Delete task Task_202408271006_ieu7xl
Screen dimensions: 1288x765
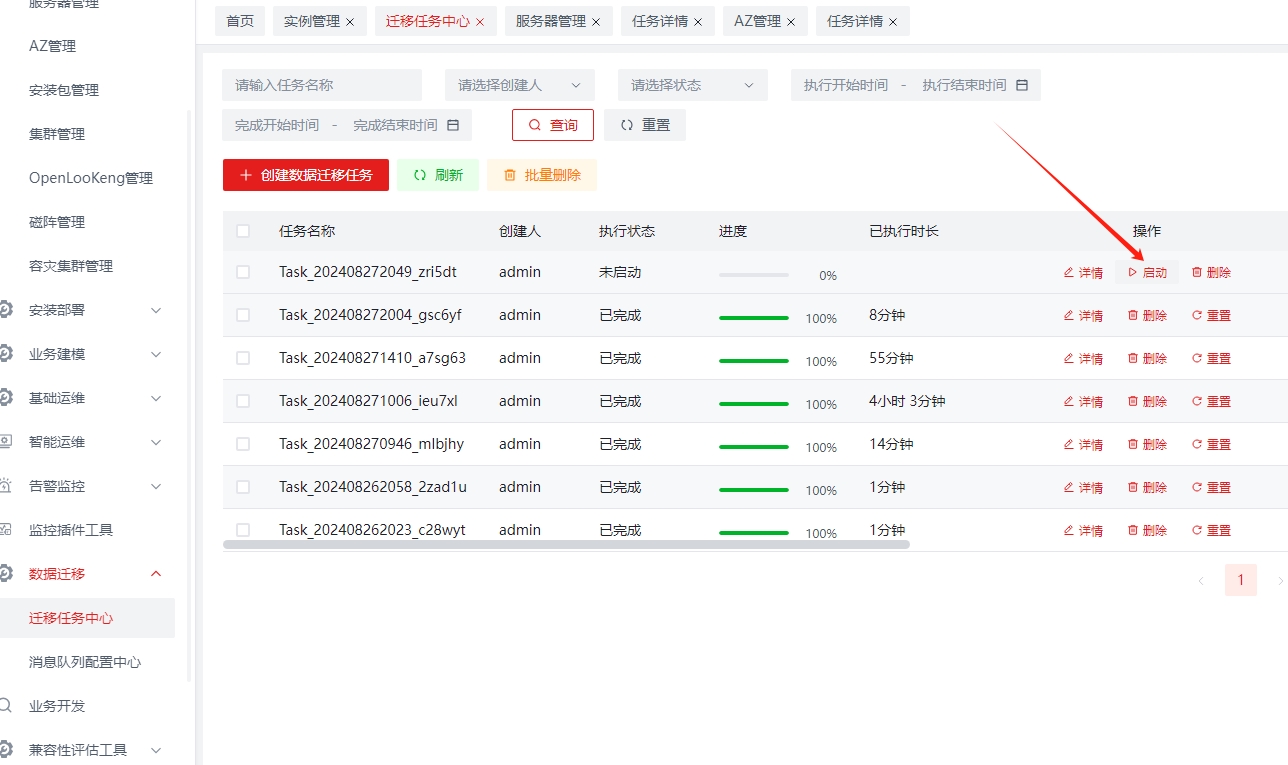coord(1147,401)
